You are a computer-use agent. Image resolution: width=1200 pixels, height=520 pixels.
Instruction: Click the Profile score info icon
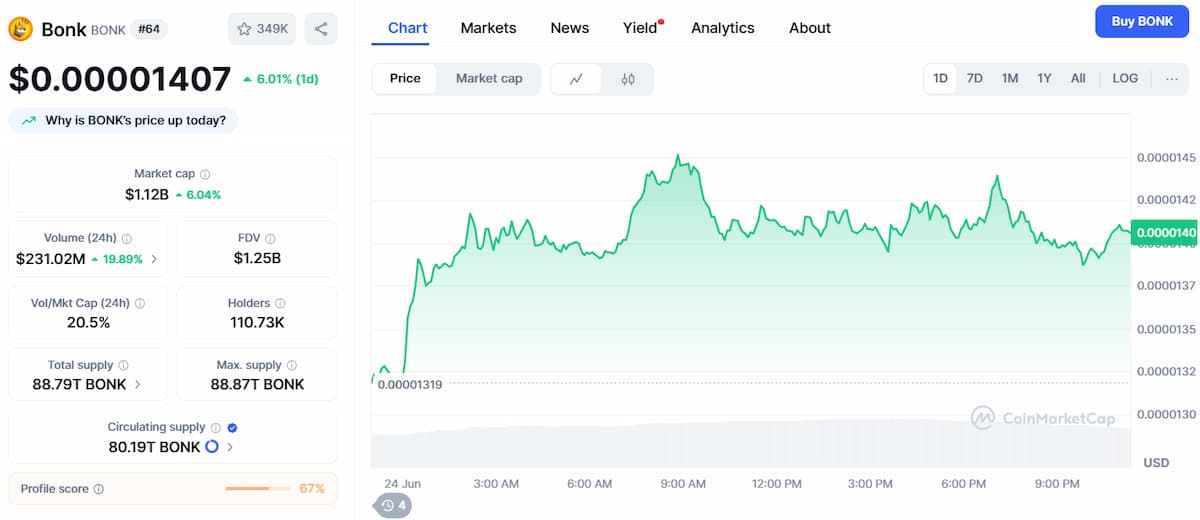point(98,489)
